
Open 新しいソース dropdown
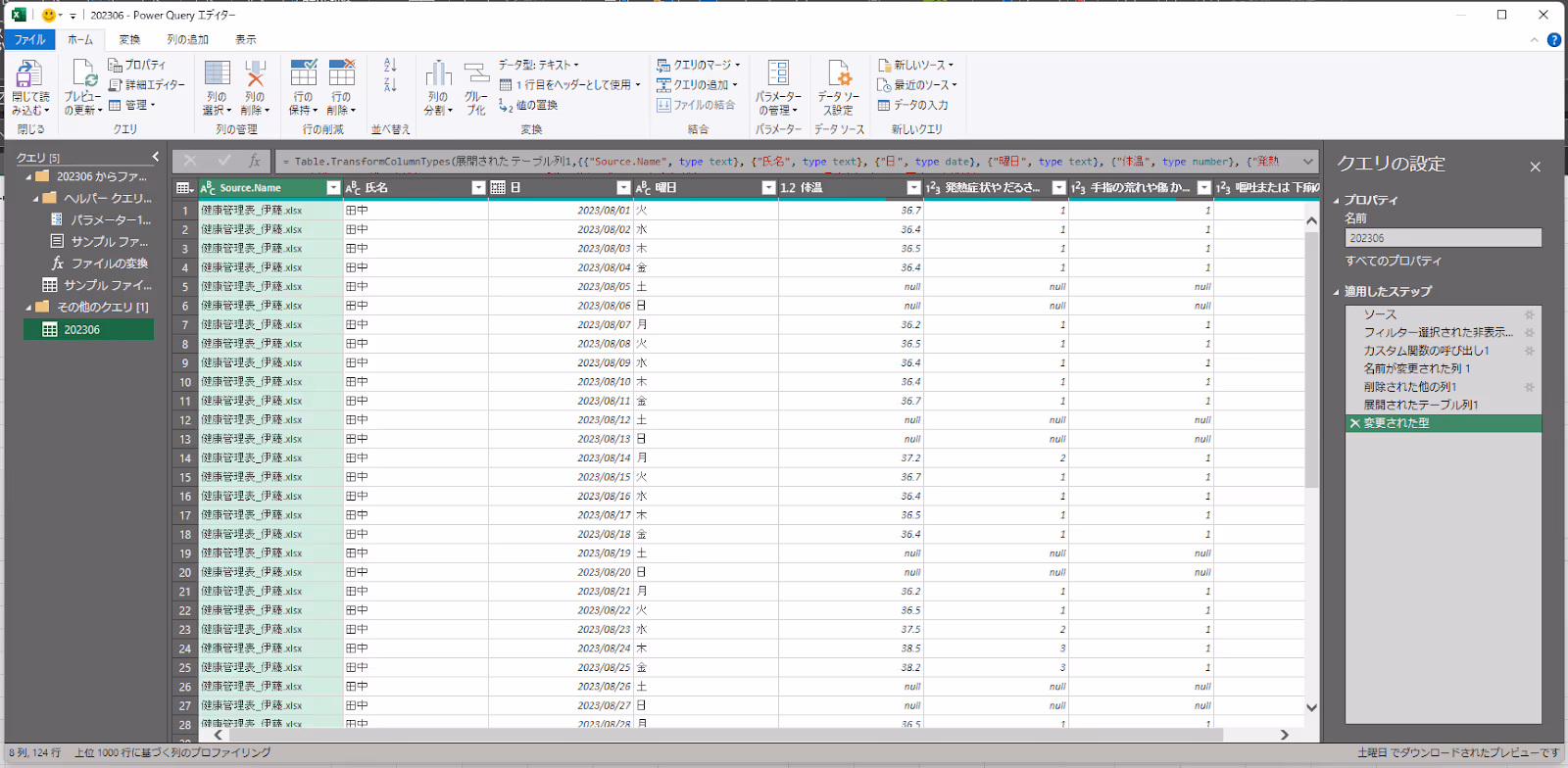[915, 65]
